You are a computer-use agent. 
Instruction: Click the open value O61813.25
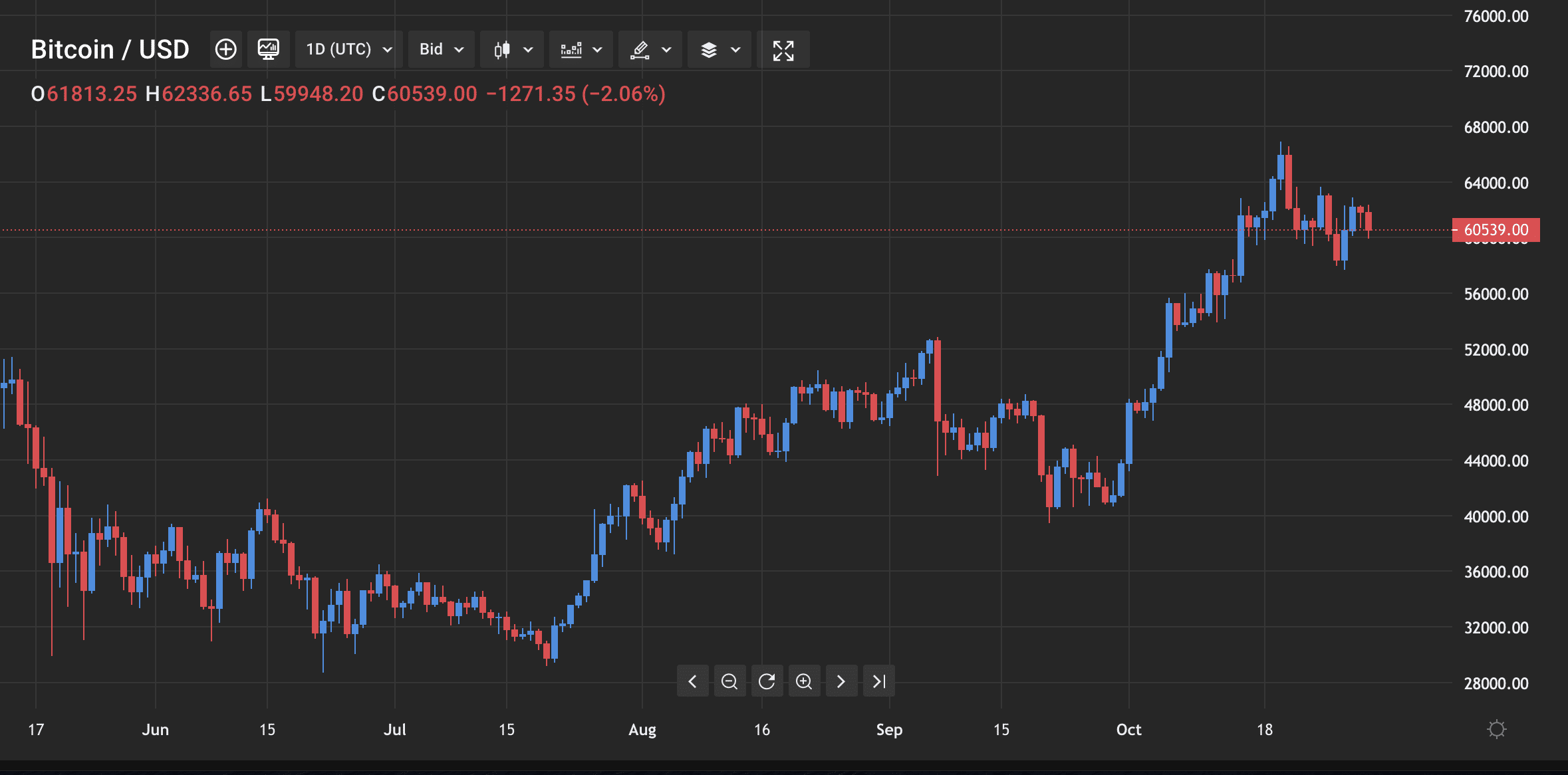pyautogui.click(x=84, y=94)
